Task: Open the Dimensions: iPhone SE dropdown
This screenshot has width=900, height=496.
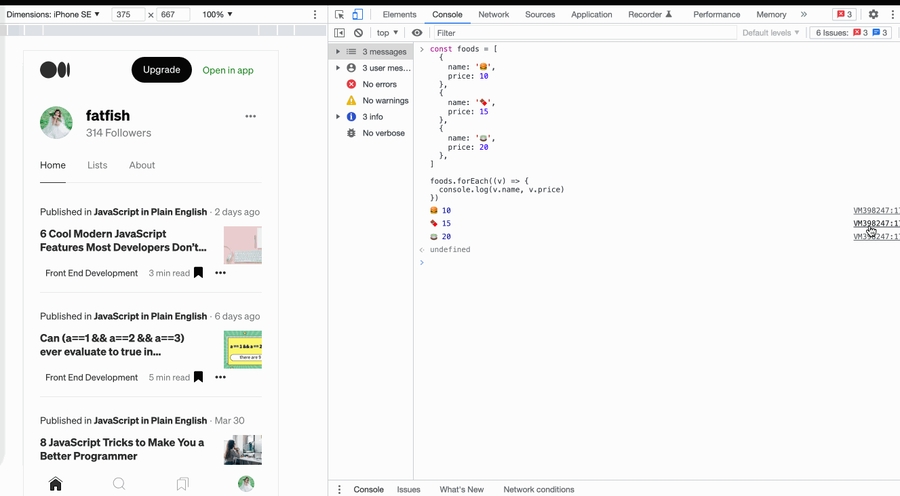Action: point(54,15)
